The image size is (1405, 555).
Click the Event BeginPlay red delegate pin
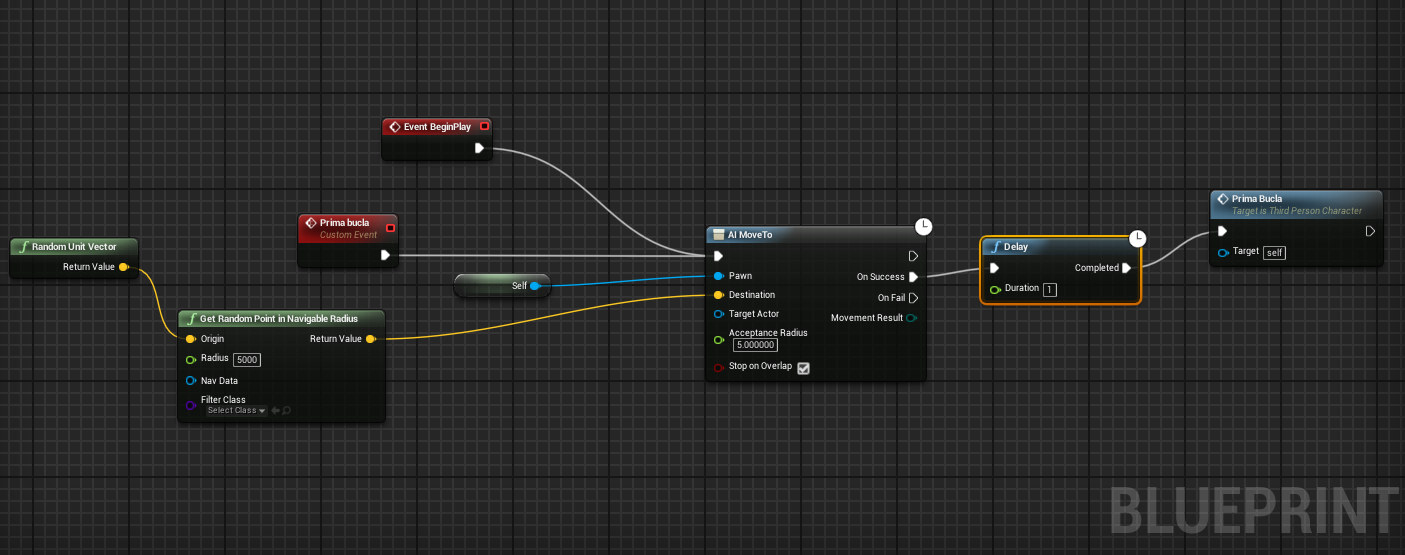click(x=485, y=126)
